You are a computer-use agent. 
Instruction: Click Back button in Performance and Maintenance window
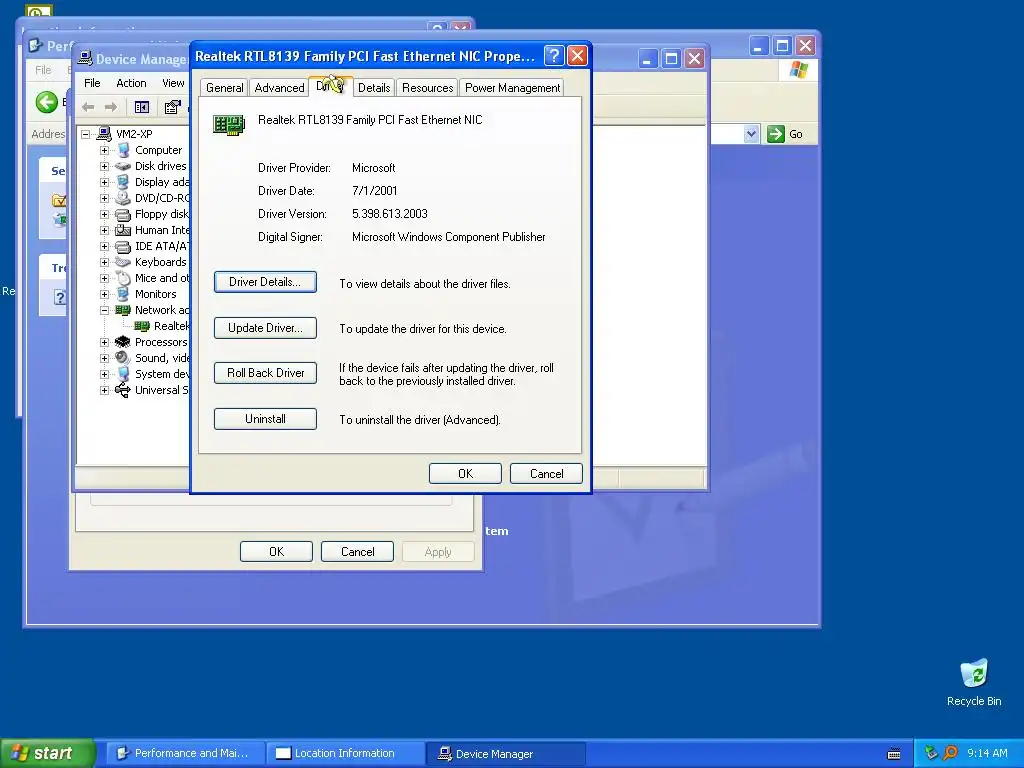coord(47,102)
